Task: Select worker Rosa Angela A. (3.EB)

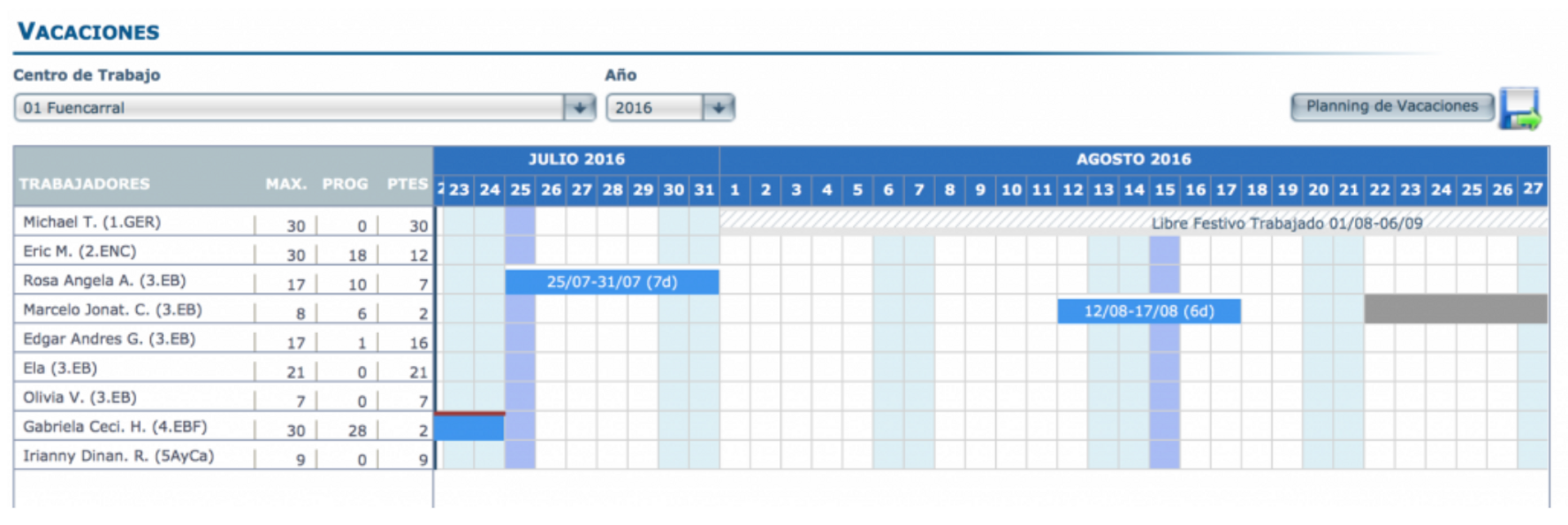Action: tap(105, 281)
